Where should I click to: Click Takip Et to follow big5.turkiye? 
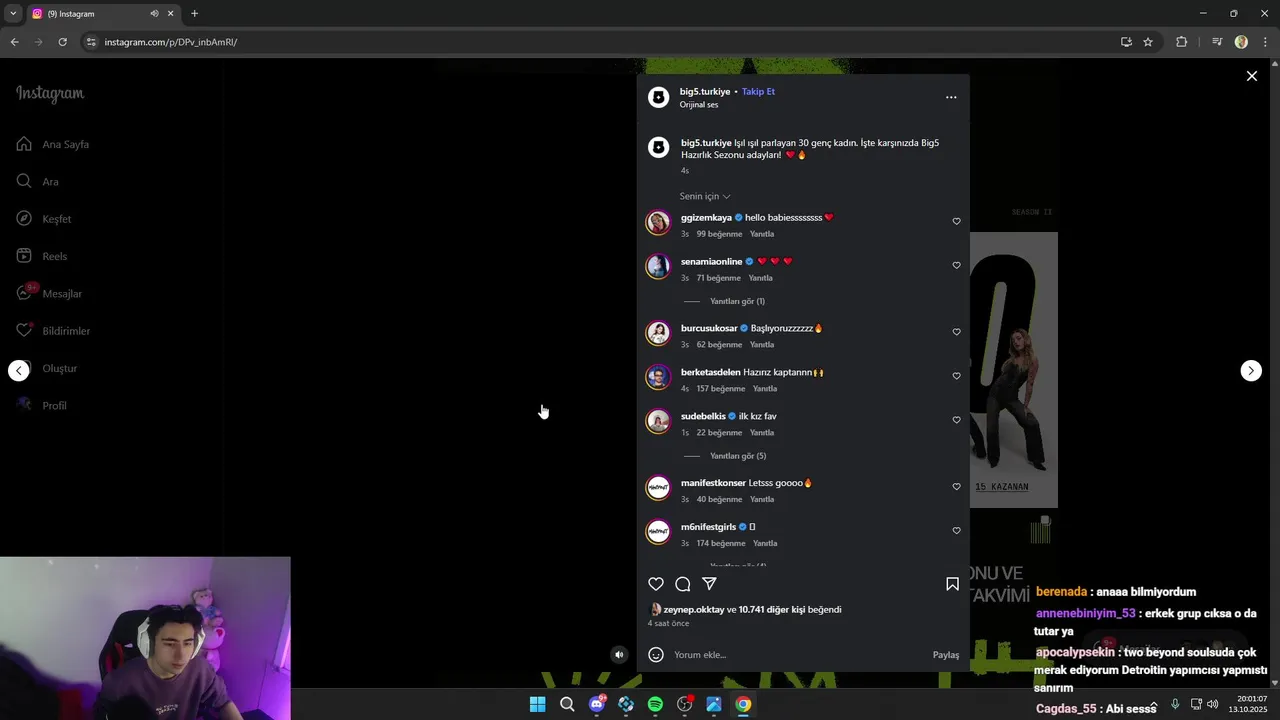[x=758, y=91]
